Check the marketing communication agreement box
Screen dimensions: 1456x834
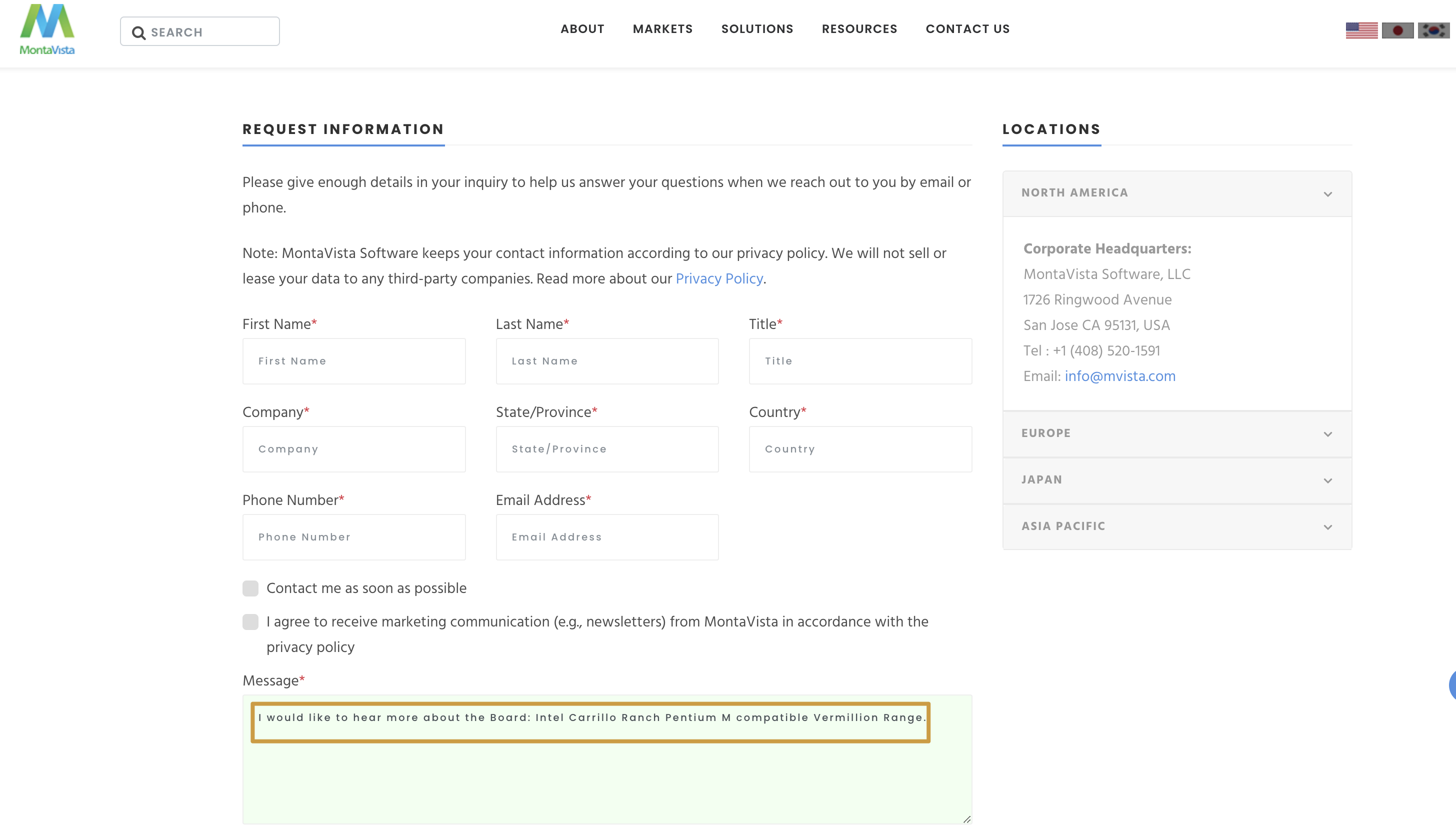[x=250, y=622]
